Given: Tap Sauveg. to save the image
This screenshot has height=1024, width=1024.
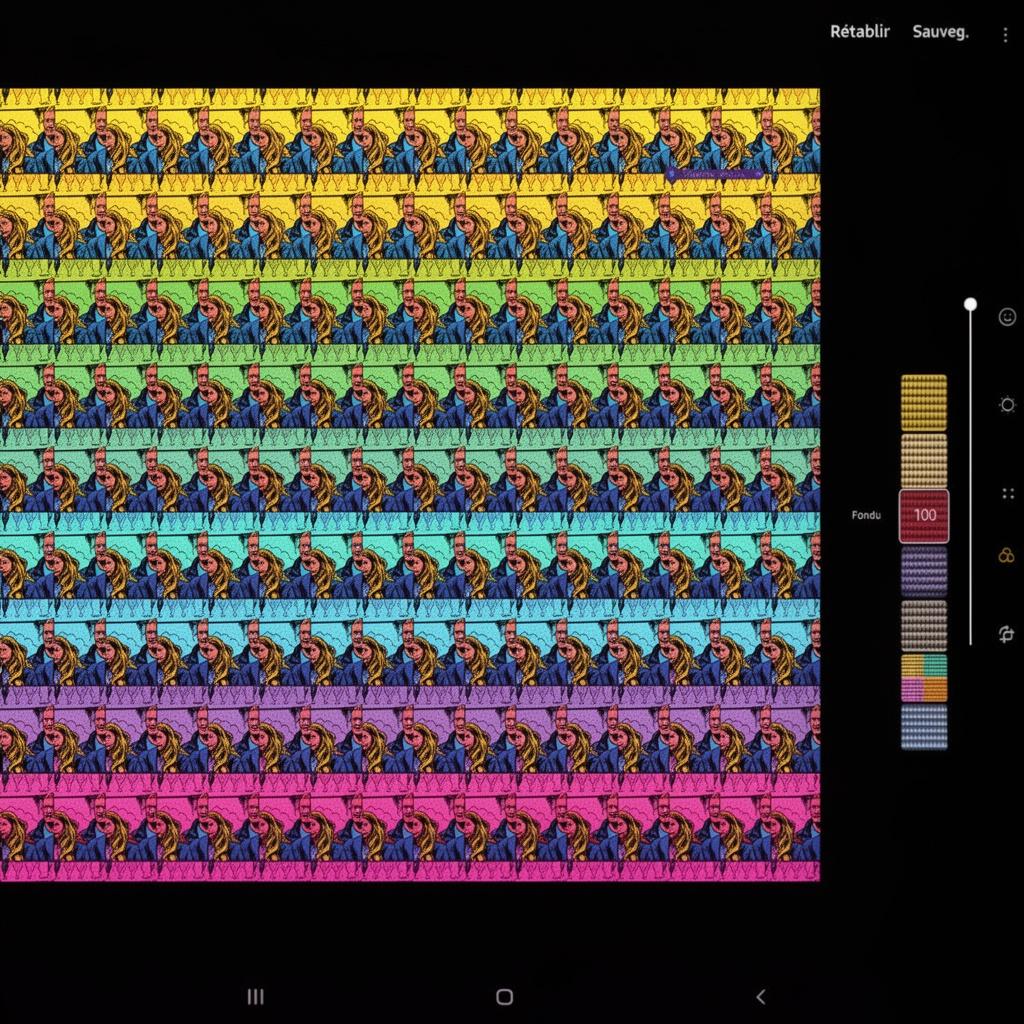Looking at the screenshot, I should [939, 31].
